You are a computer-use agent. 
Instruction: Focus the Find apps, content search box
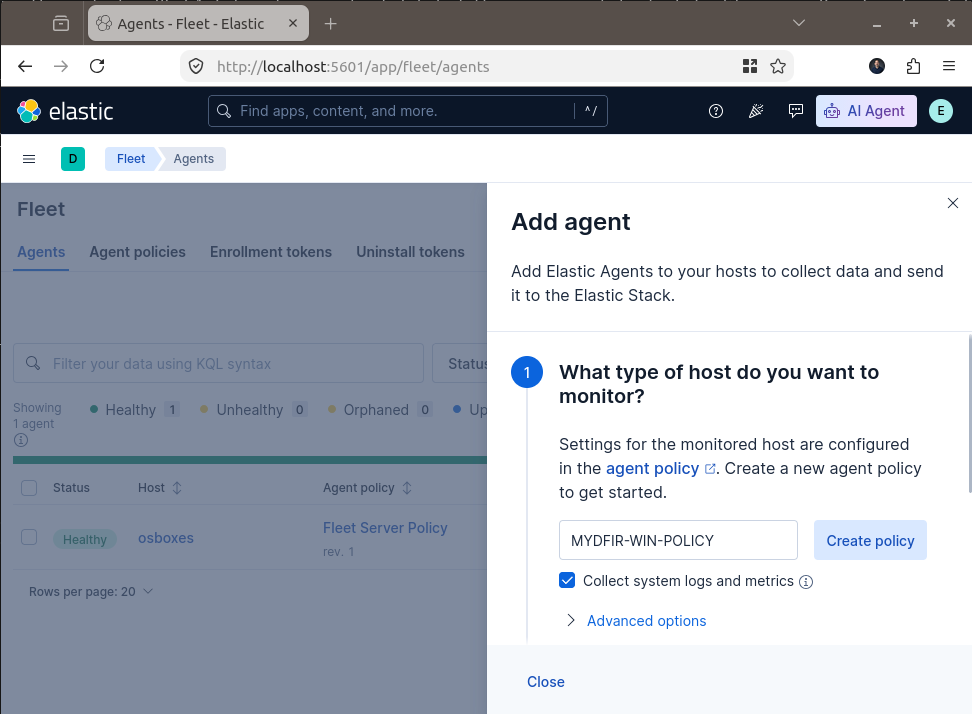pyautogui.click(x=407, y=111)
